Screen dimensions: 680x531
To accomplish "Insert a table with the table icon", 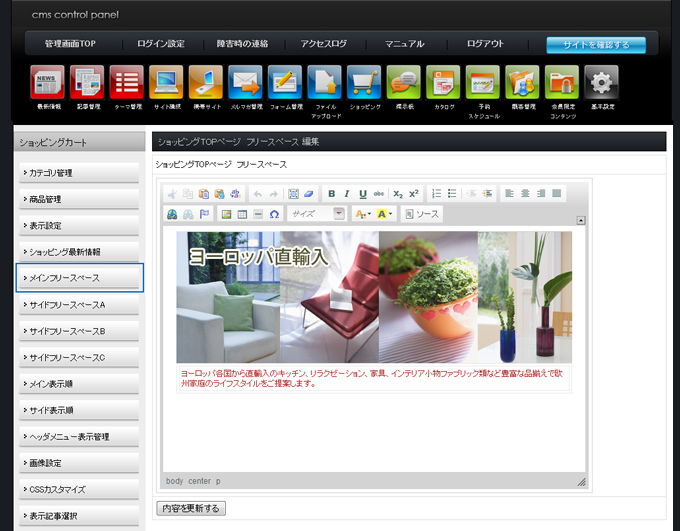I will tap(242, 214).
